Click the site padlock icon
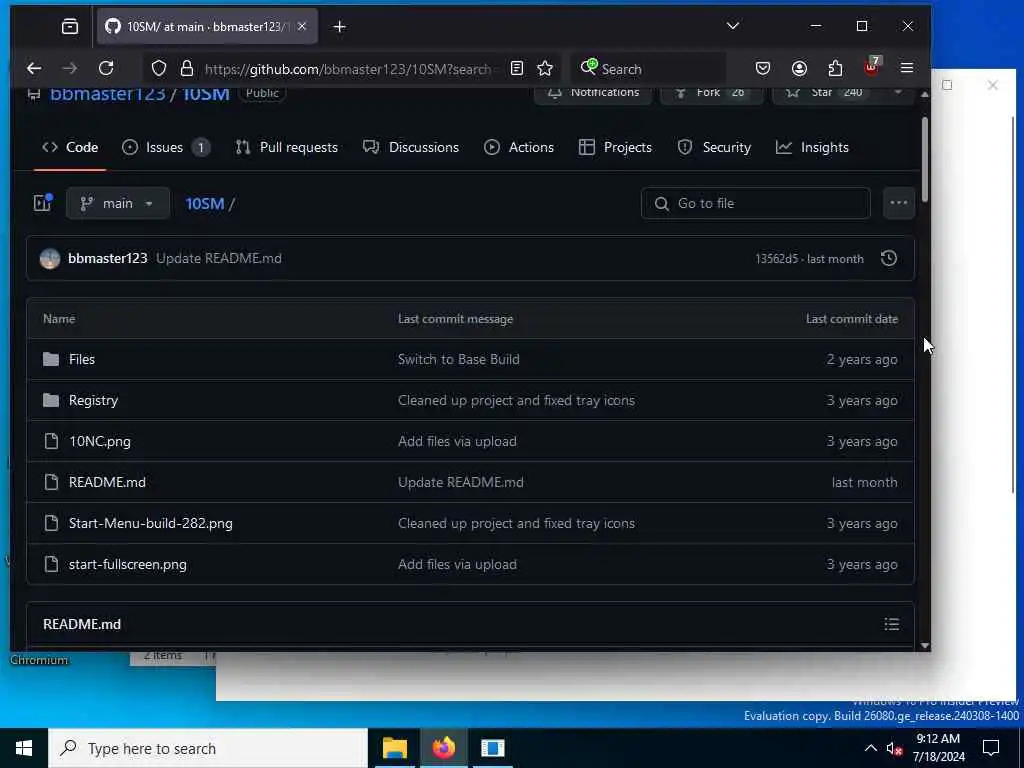Viewport: 1024px width, 768px height. pos(187,69)
